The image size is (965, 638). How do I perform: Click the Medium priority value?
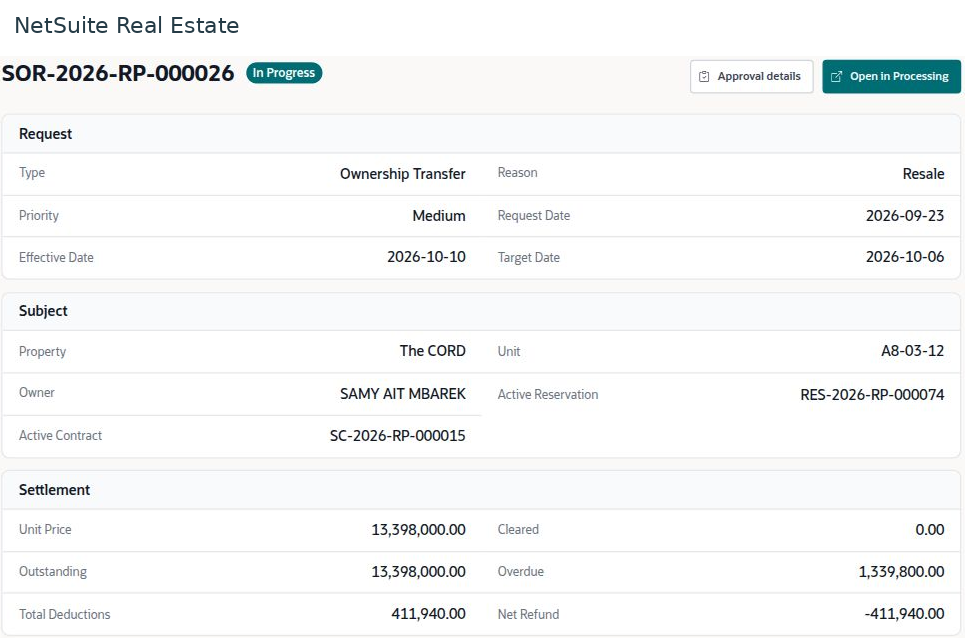[439, 216]
